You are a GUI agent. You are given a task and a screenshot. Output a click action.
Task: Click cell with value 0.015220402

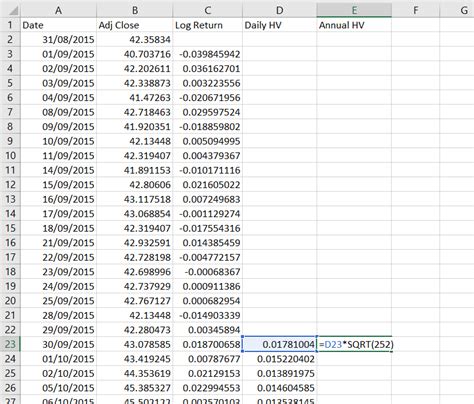(x=279, y=358)
